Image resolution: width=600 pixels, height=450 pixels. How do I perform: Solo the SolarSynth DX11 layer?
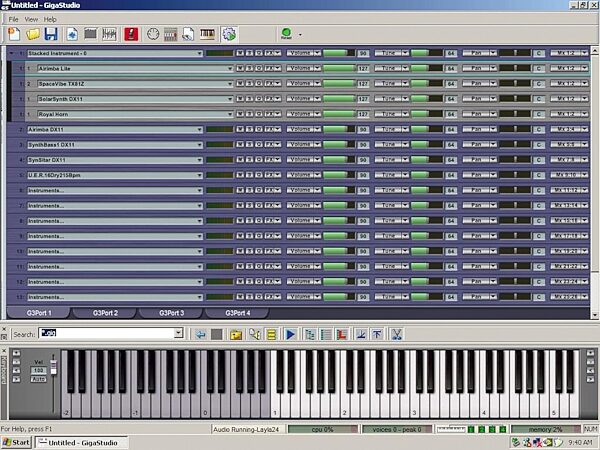(x=249, y=99)
